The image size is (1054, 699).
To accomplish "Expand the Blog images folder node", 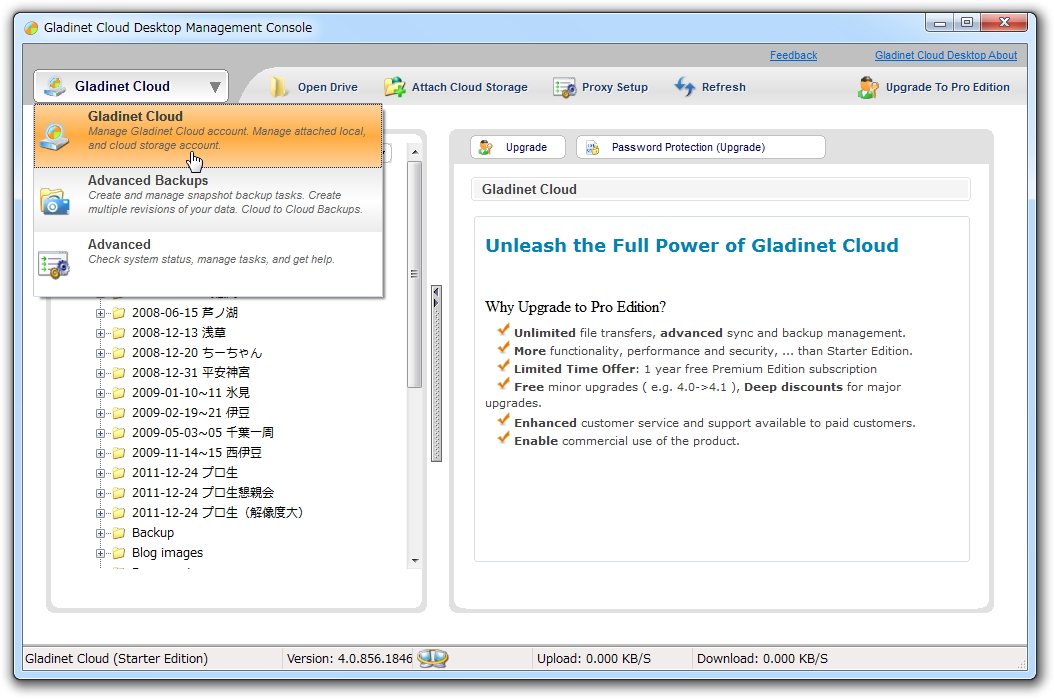I will (x=100, y=554).
